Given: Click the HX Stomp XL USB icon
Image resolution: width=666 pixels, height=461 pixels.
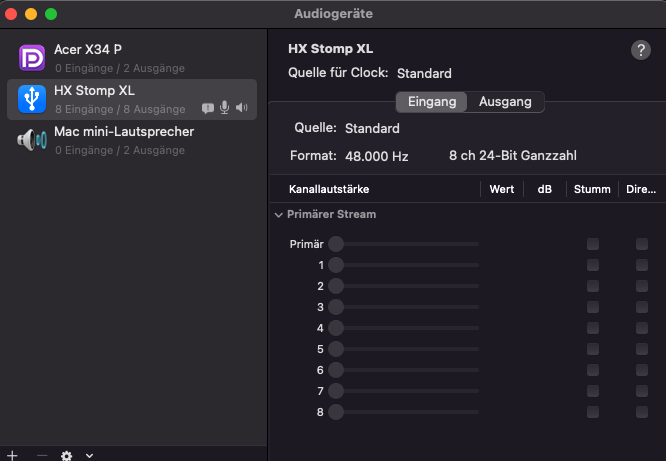Looking at the screenshot, I should (x=32, y=99).
